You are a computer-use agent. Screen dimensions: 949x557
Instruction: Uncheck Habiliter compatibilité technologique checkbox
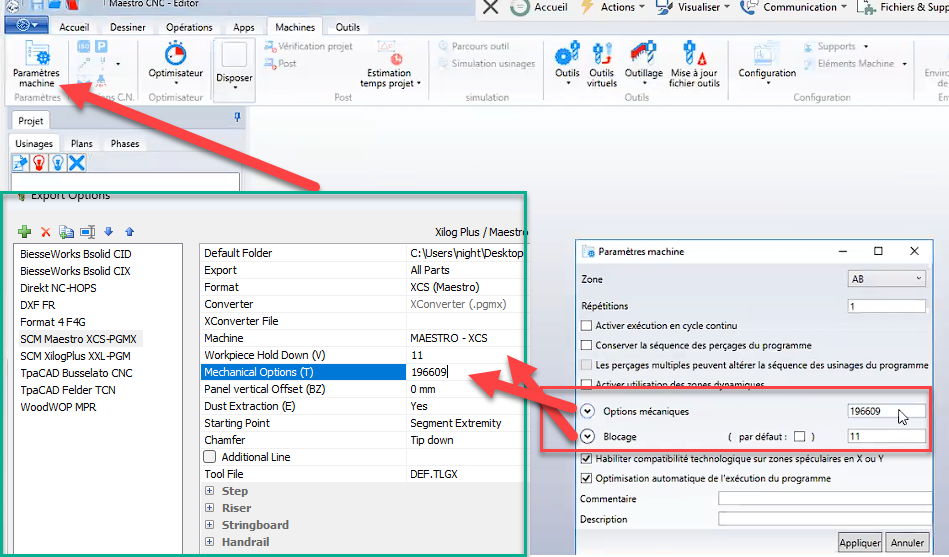click(586, 459)
